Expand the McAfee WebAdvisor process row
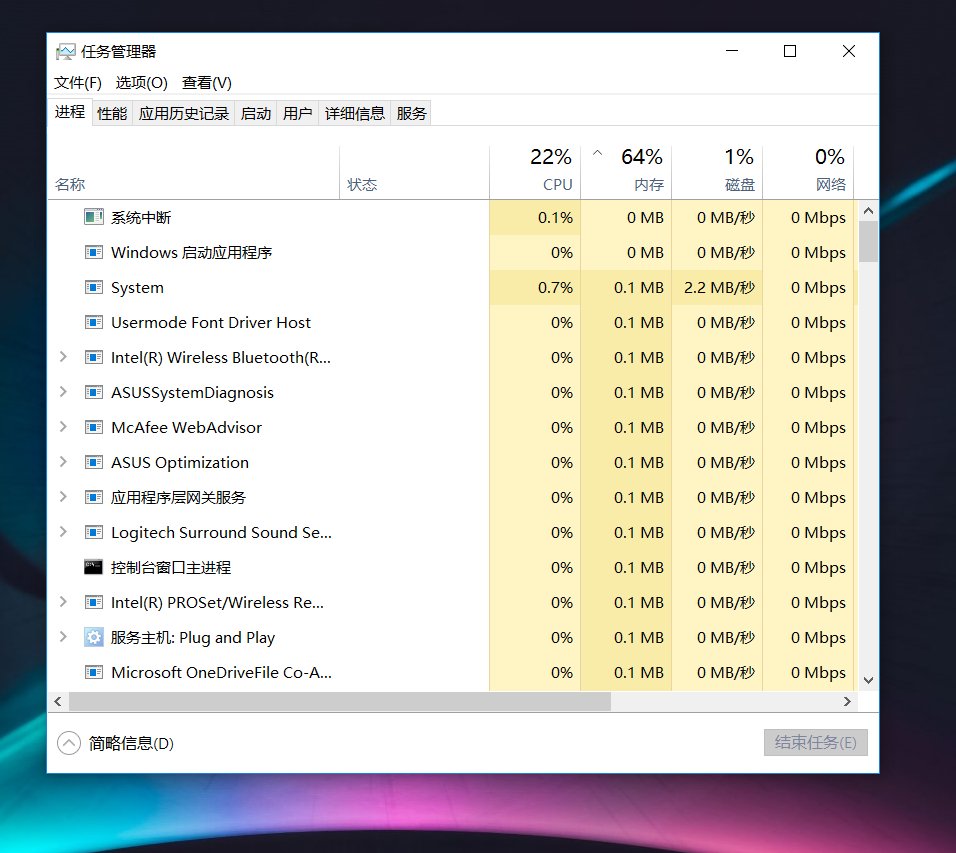Screen dimensions: 956x853 pos(63,427)
